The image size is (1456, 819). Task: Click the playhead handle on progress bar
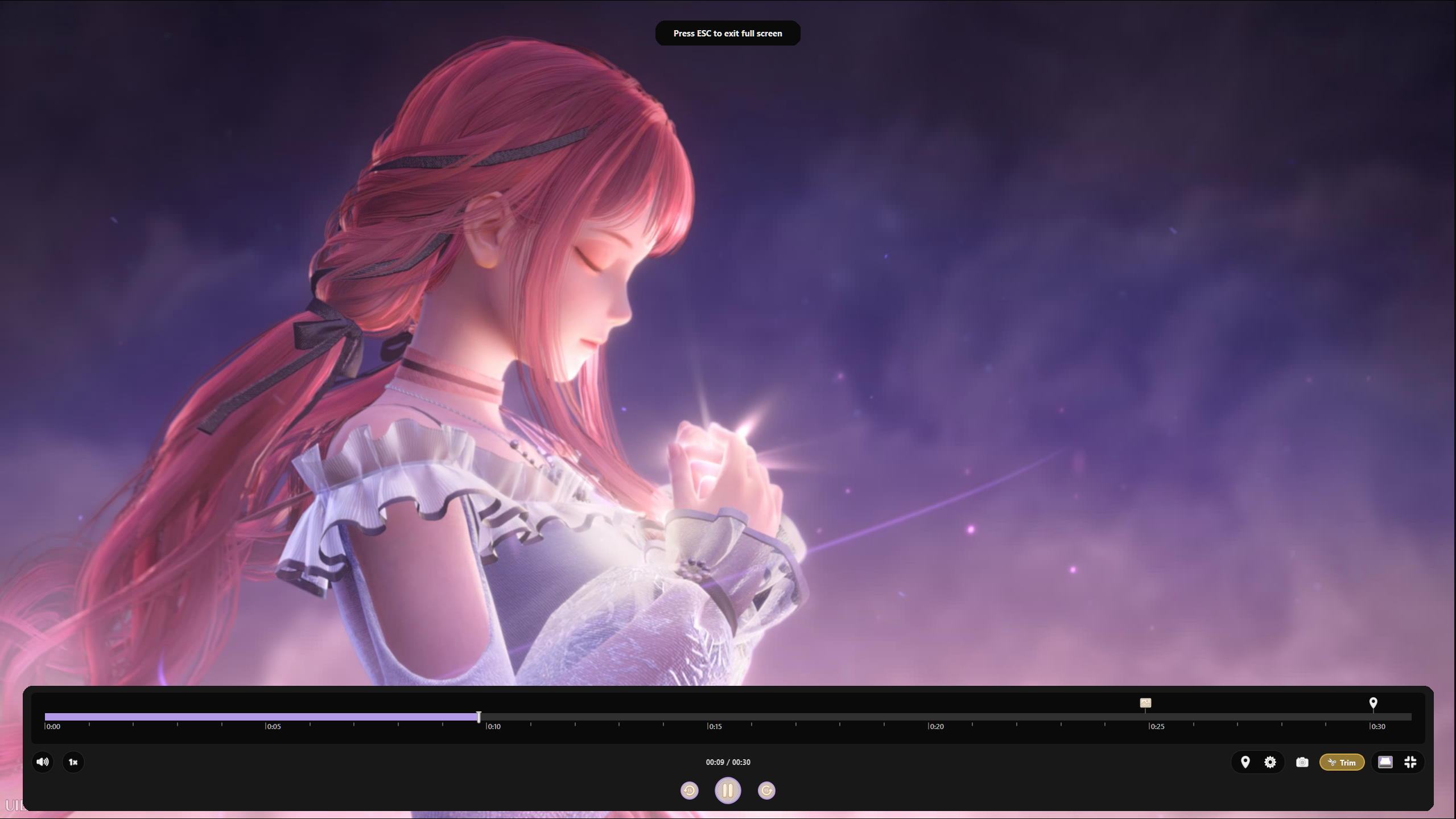coord(479,717)
